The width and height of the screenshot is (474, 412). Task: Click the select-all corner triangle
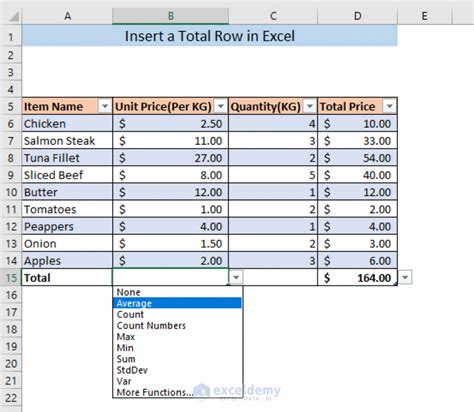click(14, 16)
